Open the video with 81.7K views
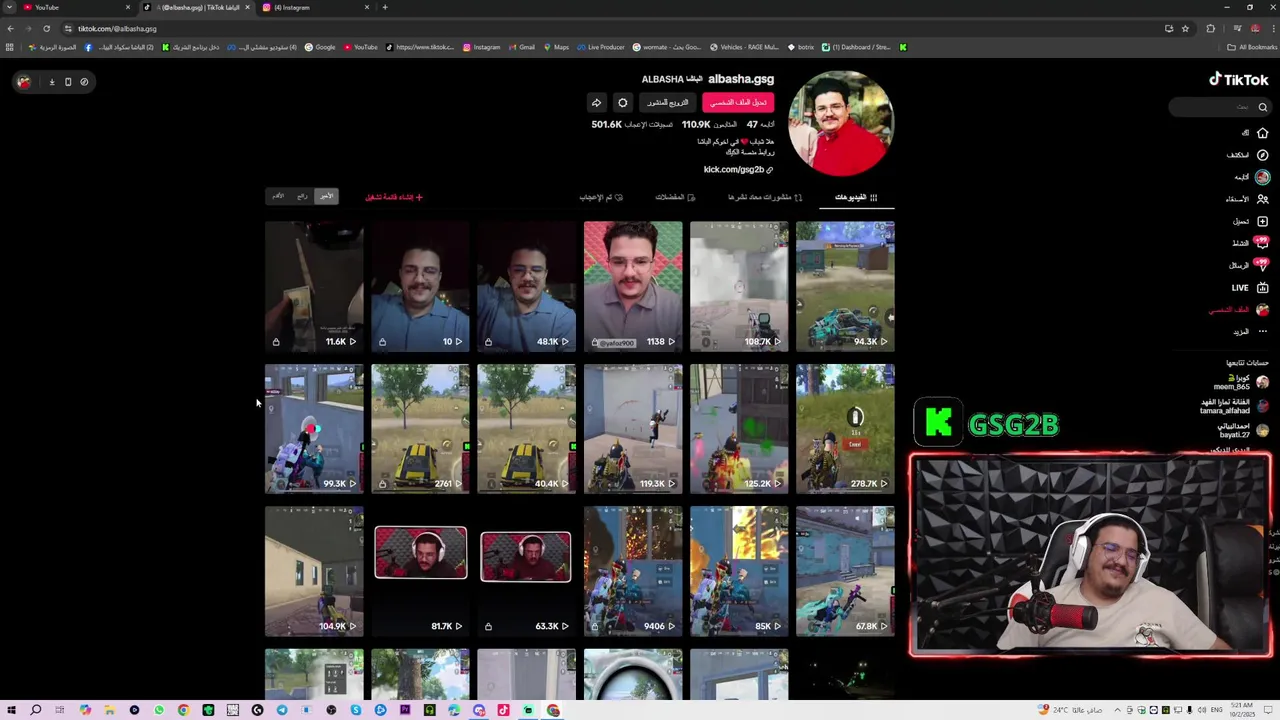This screenshot has height=720, width=1280. pos(420,571)
